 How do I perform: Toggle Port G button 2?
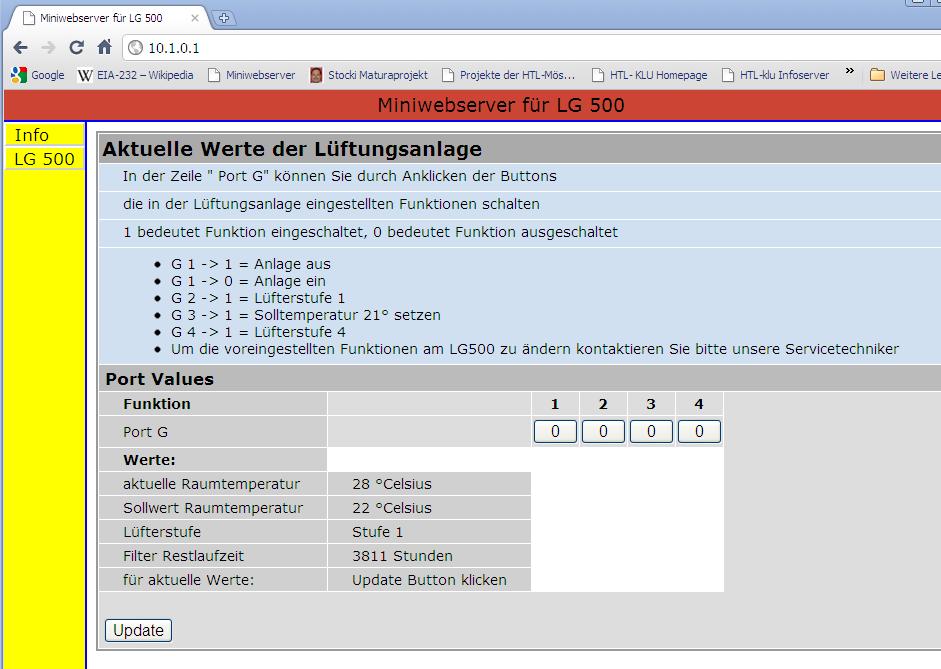[x=603, y=432]
